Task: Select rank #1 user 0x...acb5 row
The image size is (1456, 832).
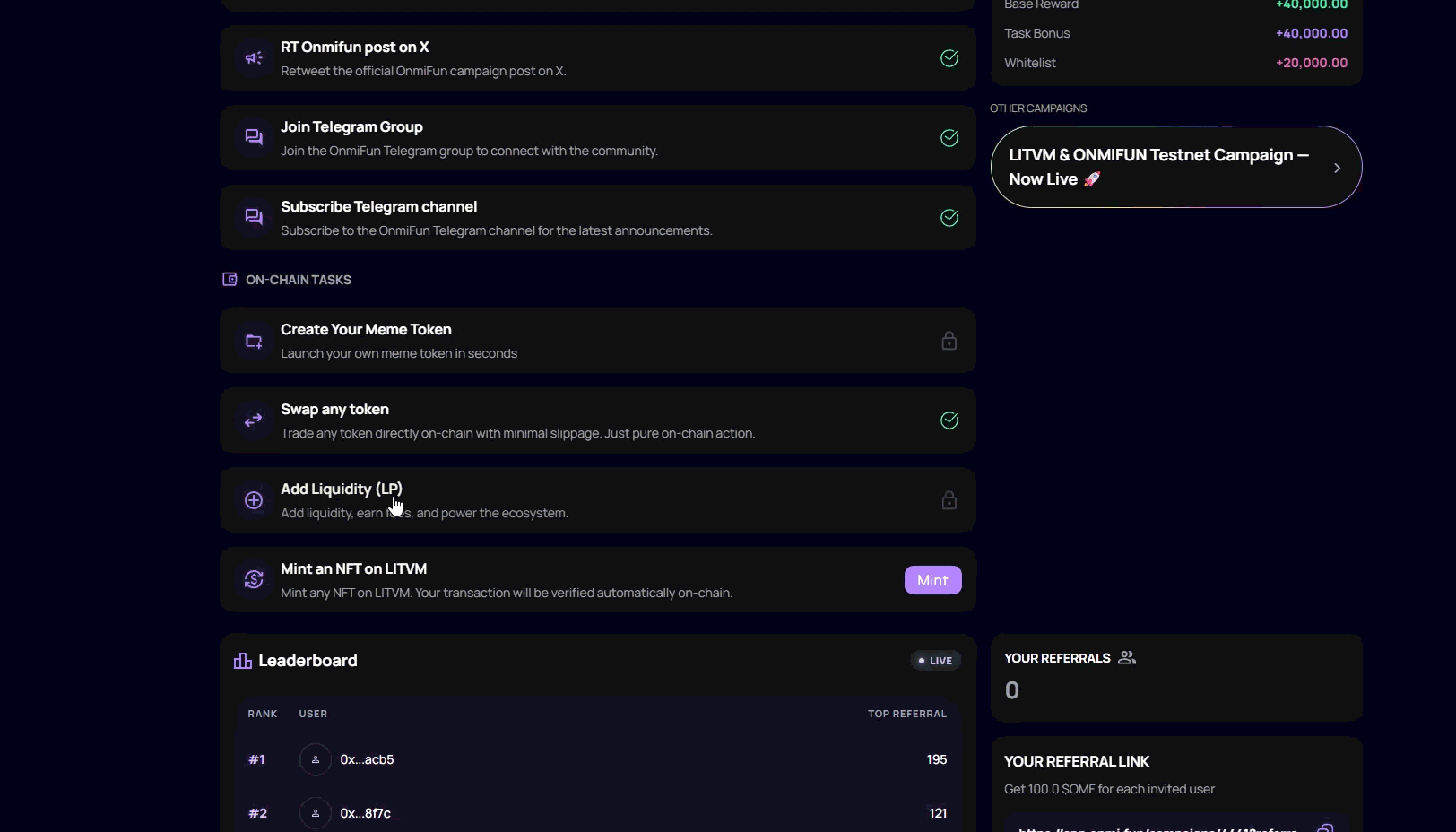Action: tap(597, 759)
